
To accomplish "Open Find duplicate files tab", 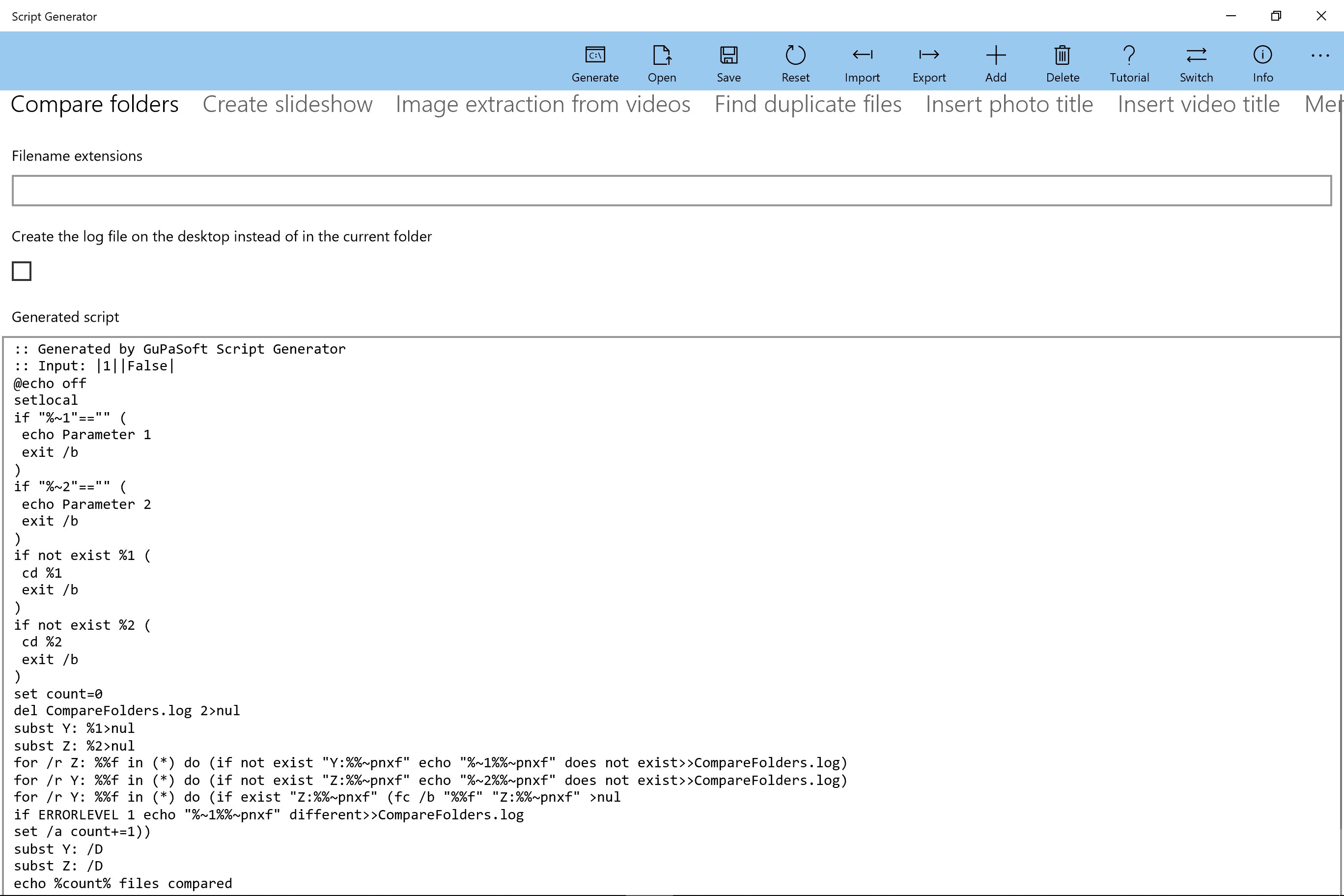I will point(808,105).
